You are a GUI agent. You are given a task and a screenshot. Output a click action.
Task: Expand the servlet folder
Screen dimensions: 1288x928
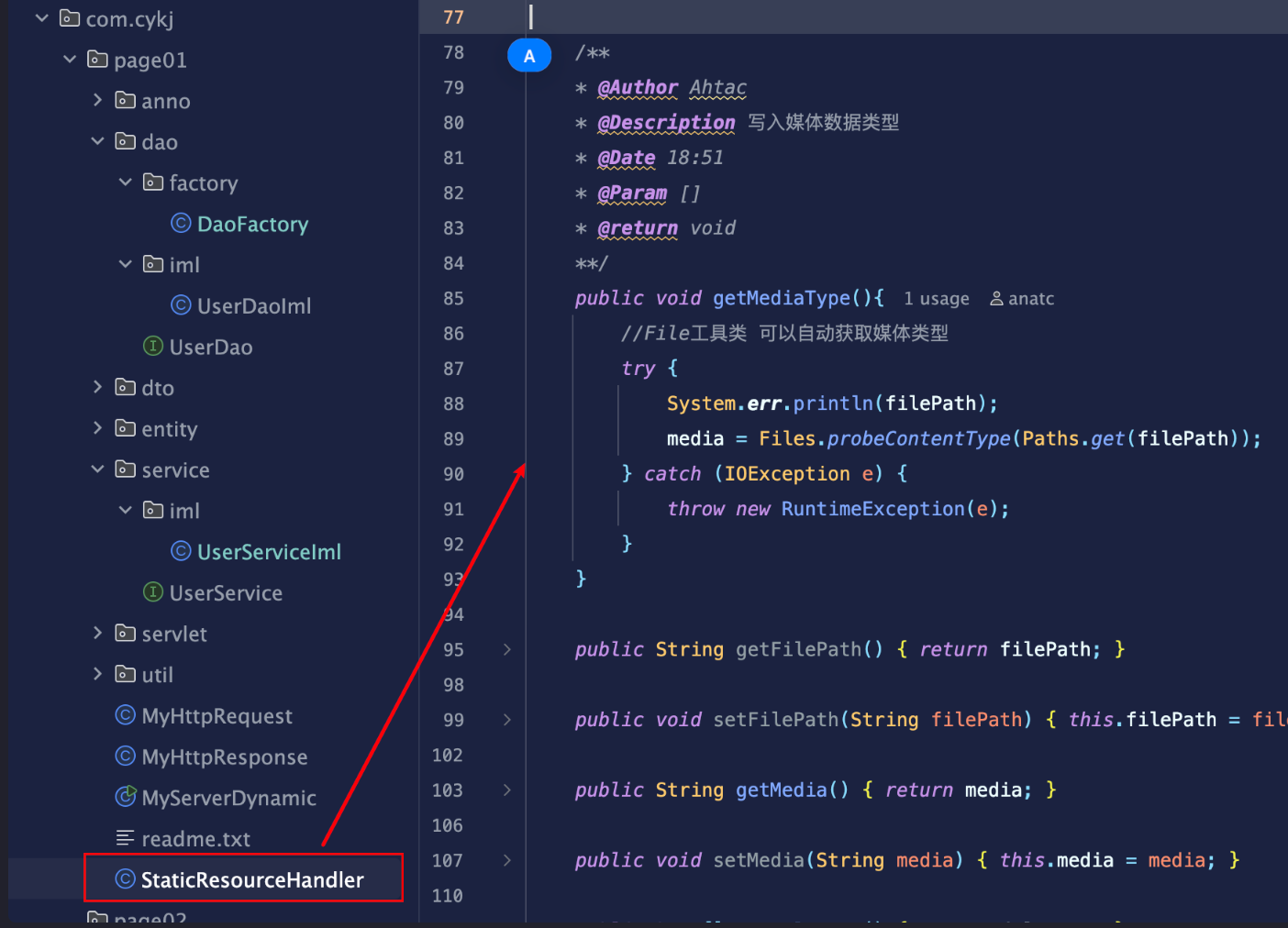click(97, 633)
